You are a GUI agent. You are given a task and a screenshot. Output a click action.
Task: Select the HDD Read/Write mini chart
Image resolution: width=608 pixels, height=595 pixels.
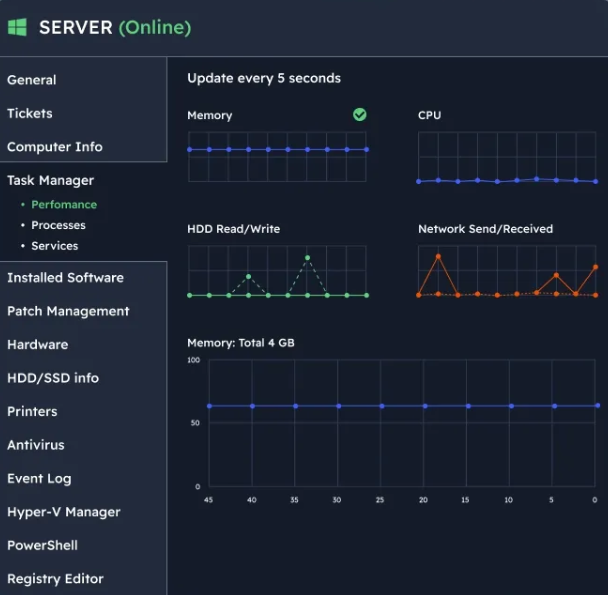click(x=277, y=270)
